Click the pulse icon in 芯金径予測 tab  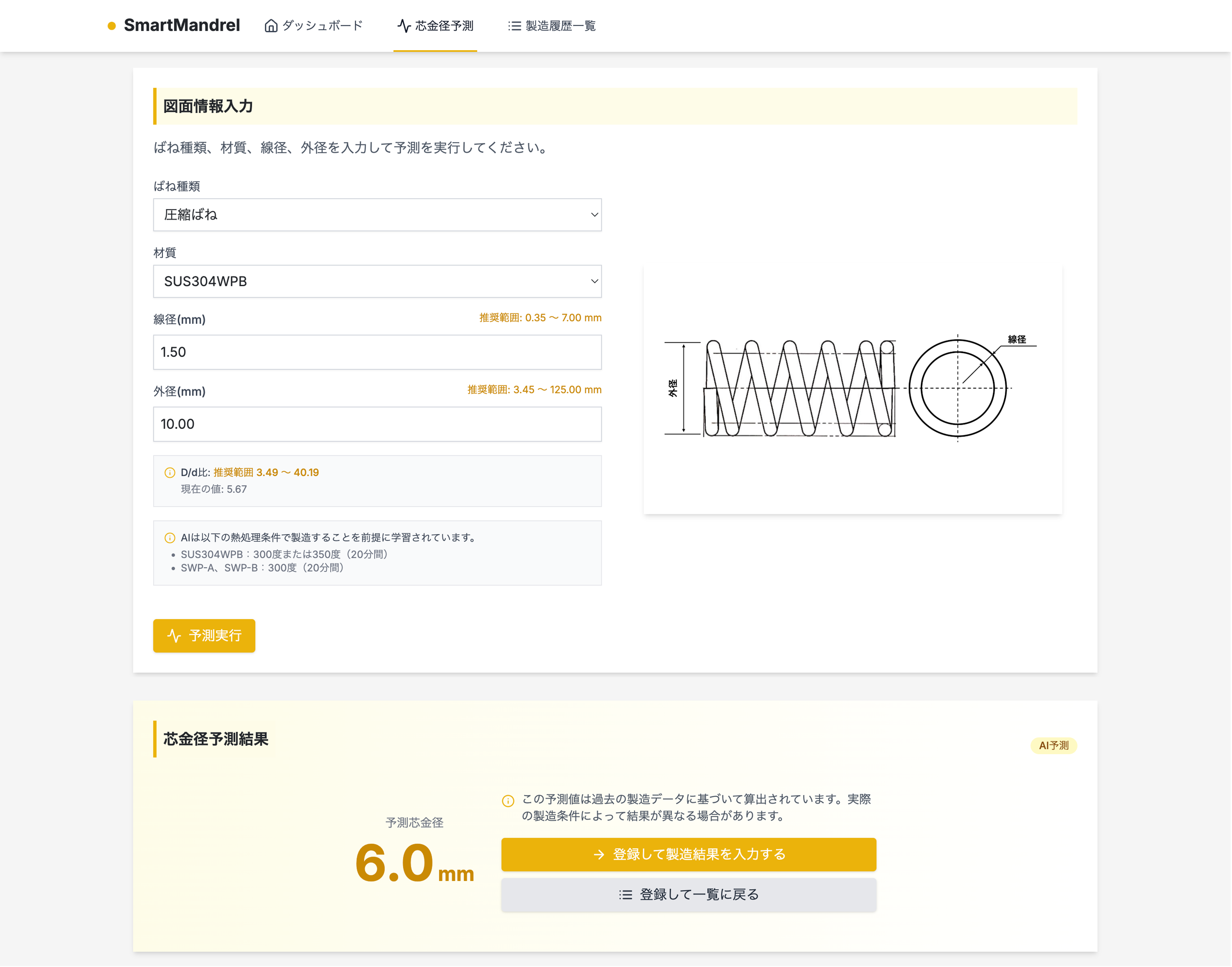point(404,26)
